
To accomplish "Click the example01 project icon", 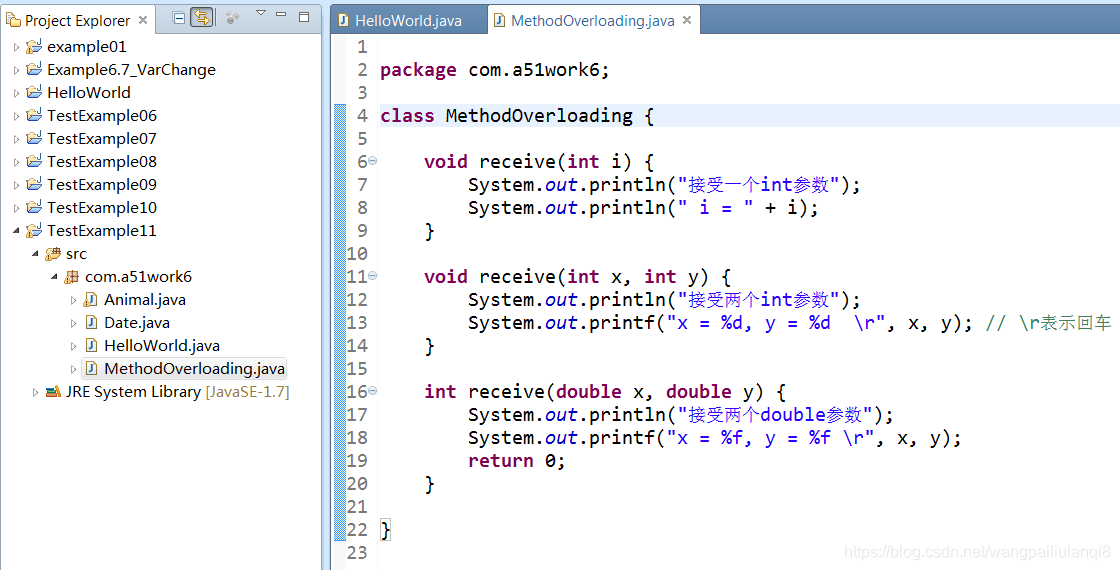I will 34,46.
